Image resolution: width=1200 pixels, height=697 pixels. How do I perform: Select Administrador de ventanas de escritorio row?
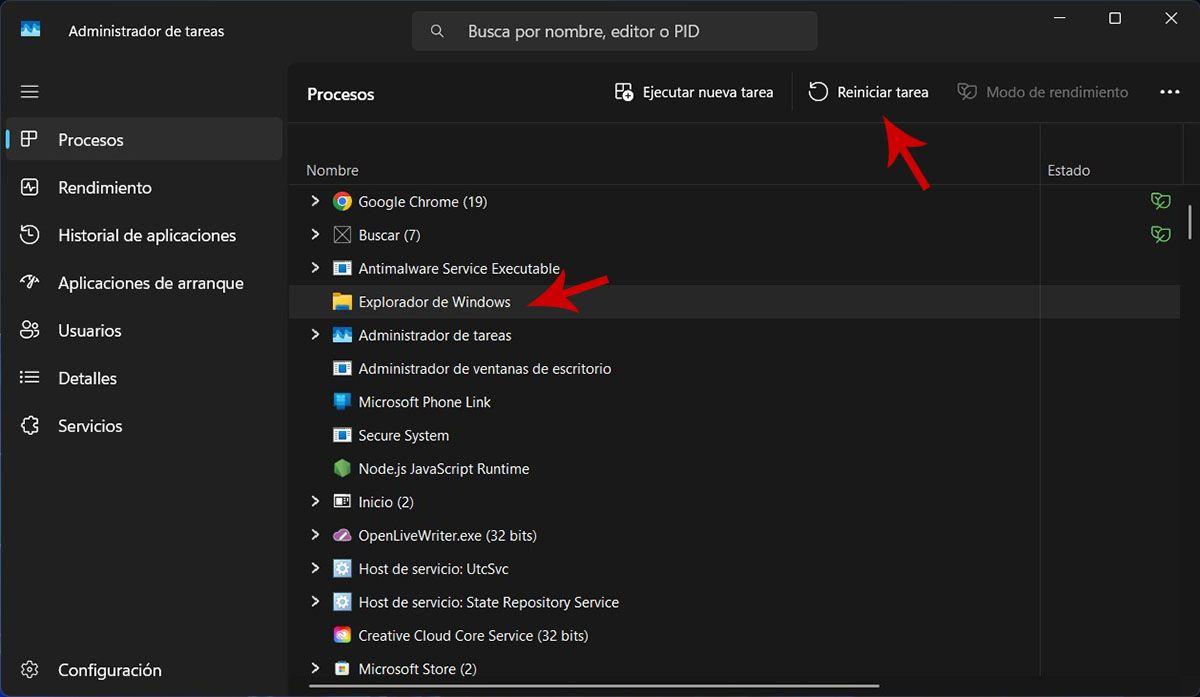click(734, 369)
